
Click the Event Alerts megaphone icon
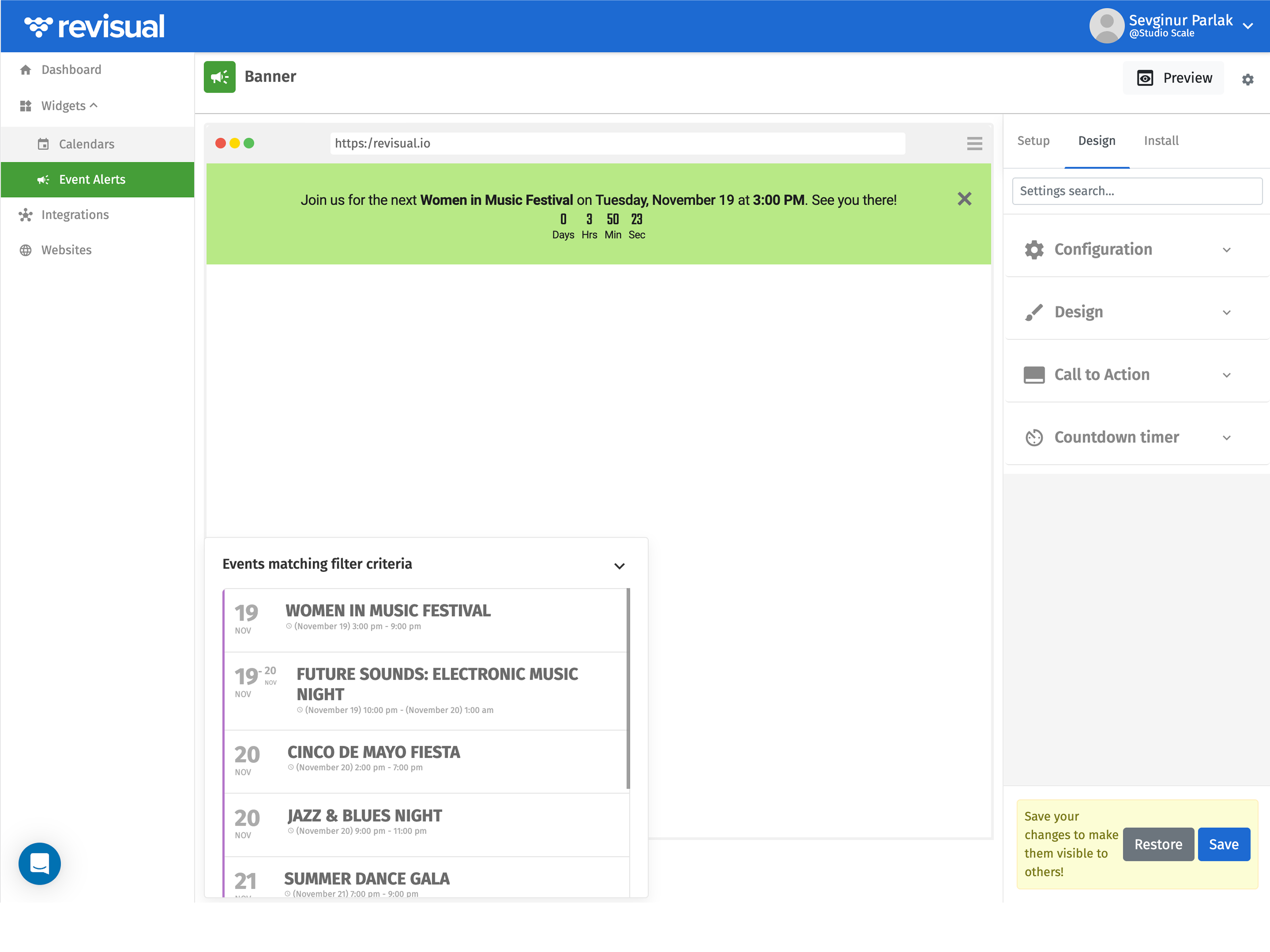[x=43, y=180]
